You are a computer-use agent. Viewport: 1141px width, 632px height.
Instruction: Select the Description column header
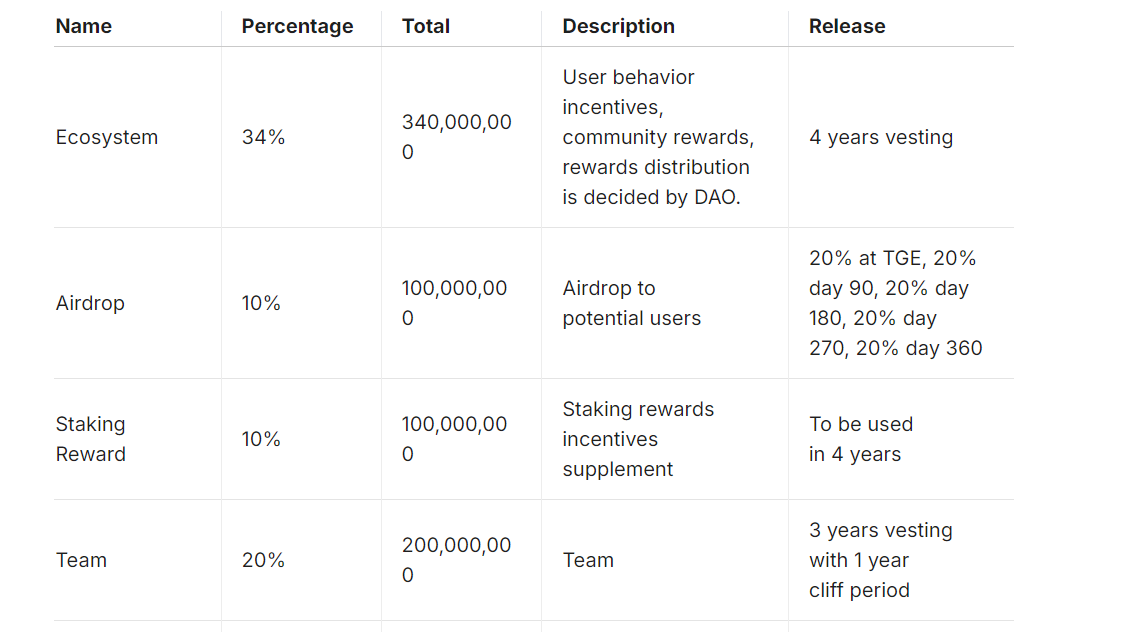point(618,27)
